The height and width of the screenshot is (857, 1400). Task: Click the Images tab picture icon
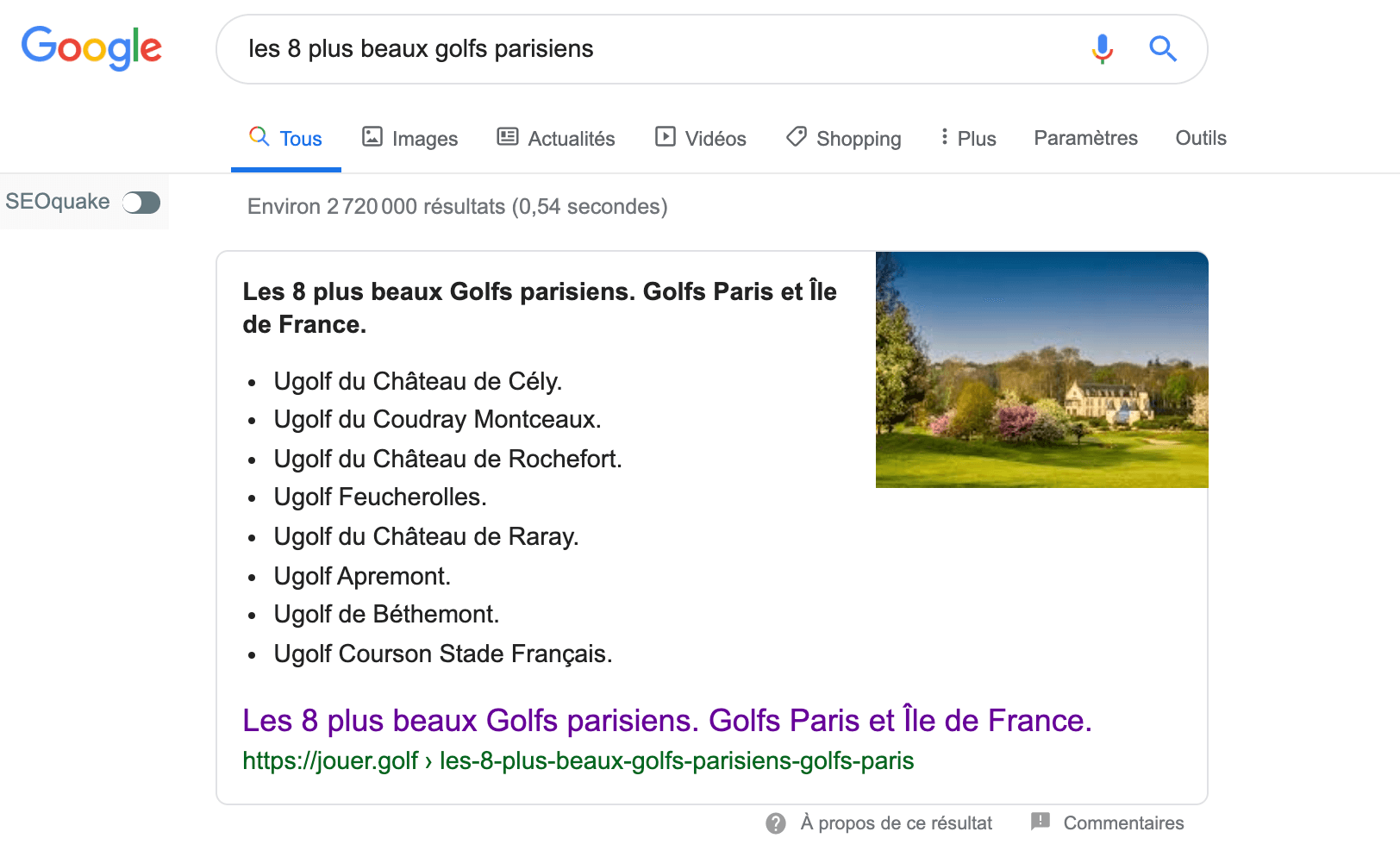372,137
